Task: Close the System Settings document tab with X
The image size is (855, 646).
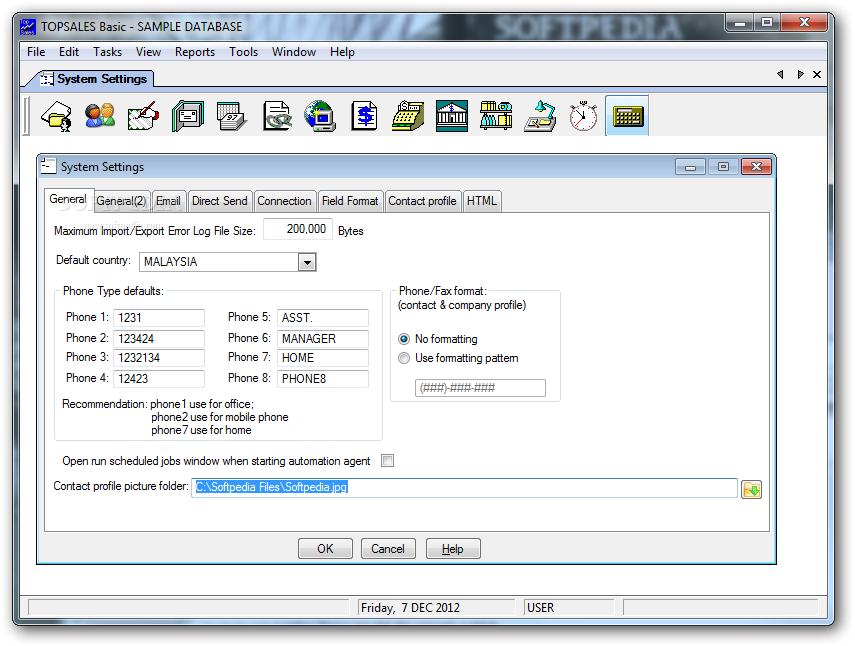Action: coord(817,75)
